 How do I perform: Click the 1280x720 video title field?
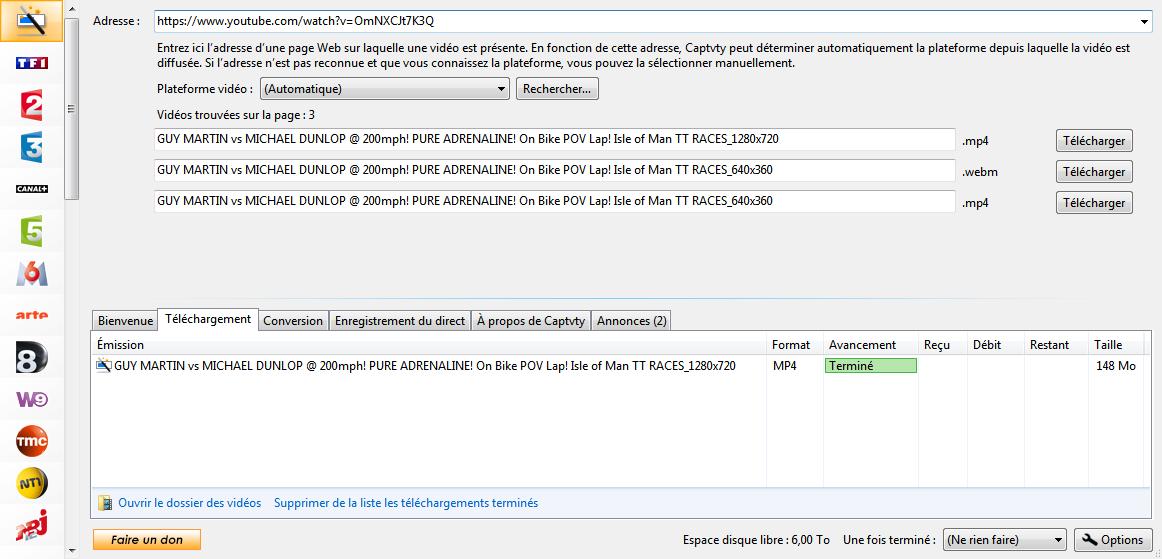(554, 139)
